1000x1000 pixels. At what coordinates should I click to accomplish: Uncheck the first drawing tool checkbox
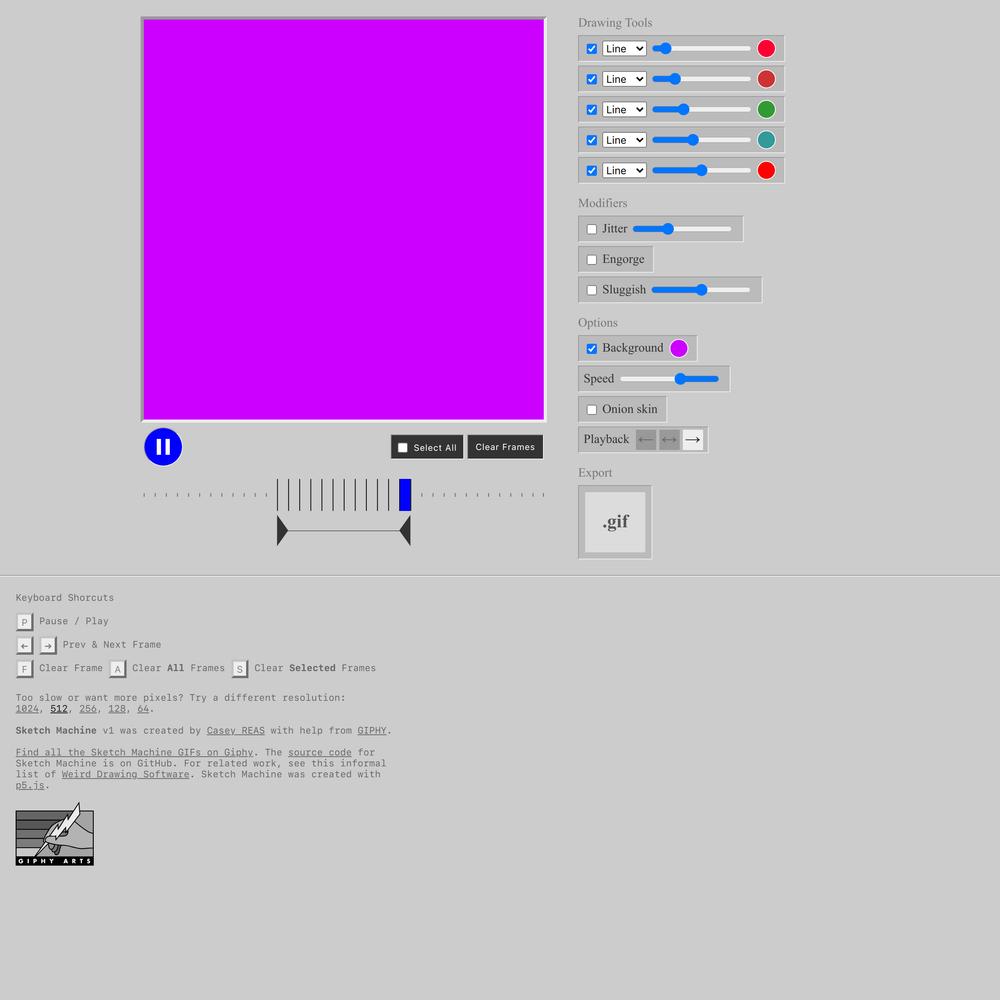(592, 48)
